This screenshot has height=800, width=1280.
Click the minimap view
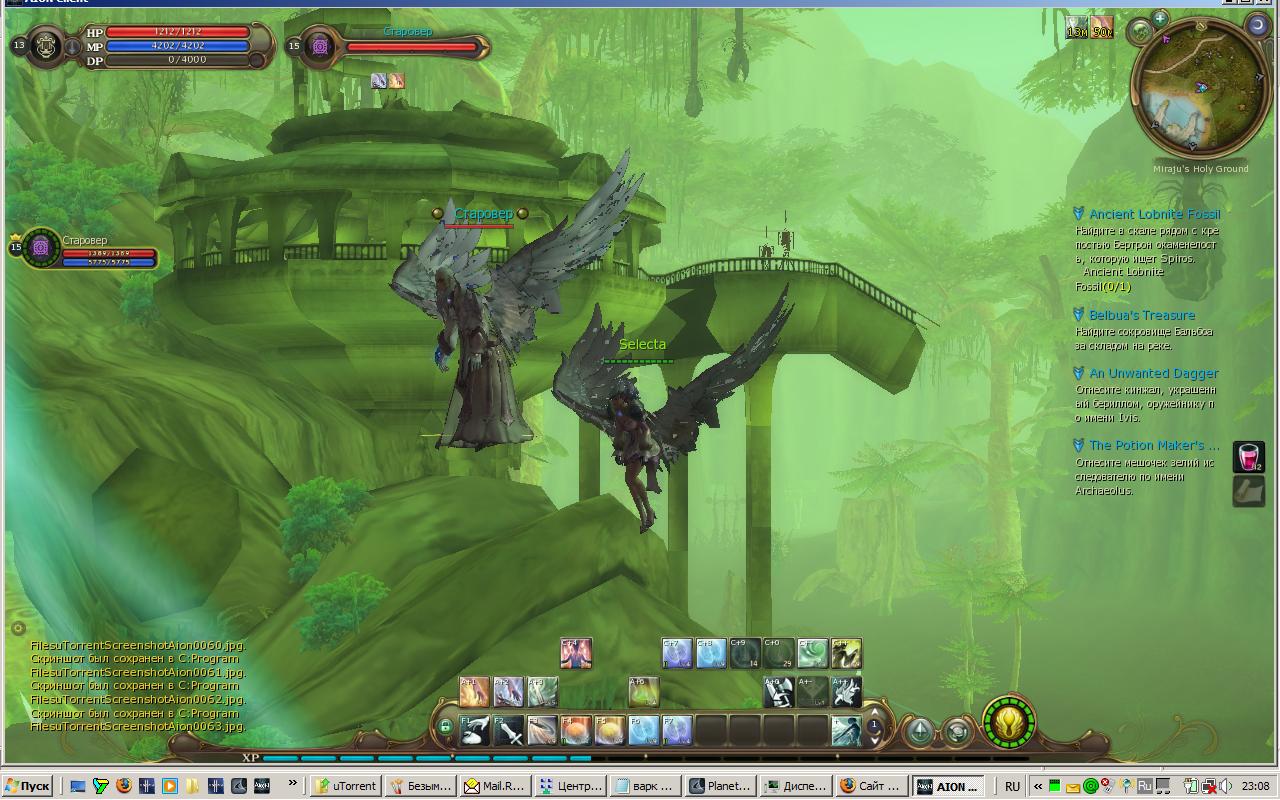click(x=1200, y=88)
